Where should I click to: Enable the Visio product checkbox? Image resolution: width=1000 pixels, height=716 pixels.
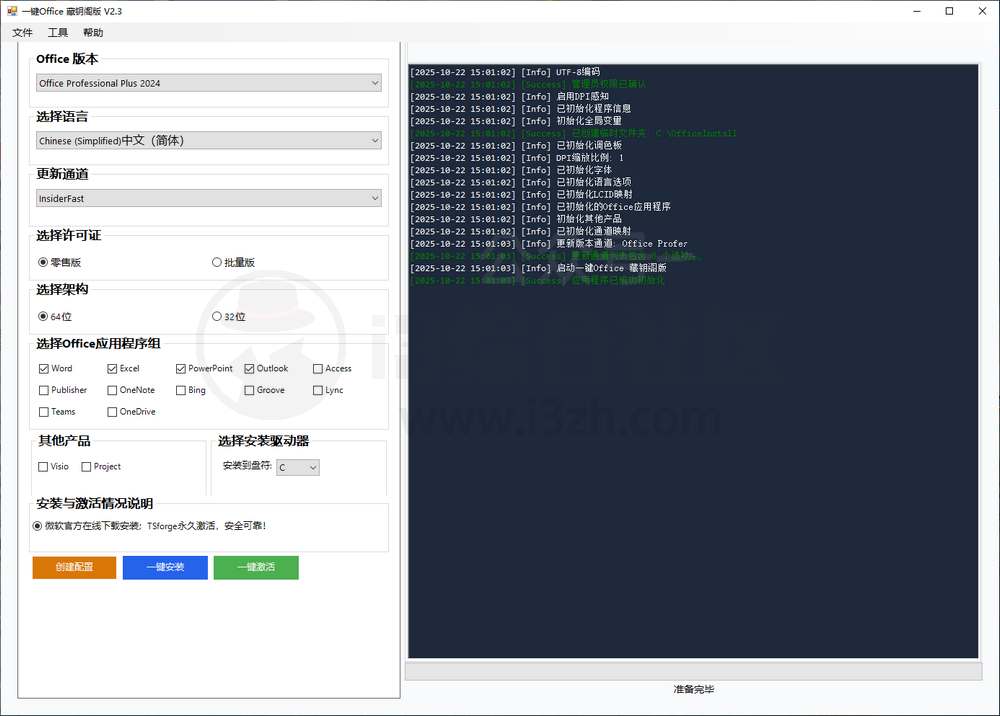[x=43, y=467]
